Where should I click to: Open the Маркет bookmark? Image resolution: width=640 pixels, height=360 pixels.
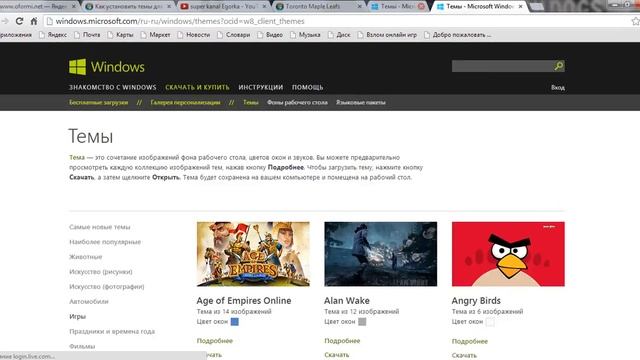[156, 35]
